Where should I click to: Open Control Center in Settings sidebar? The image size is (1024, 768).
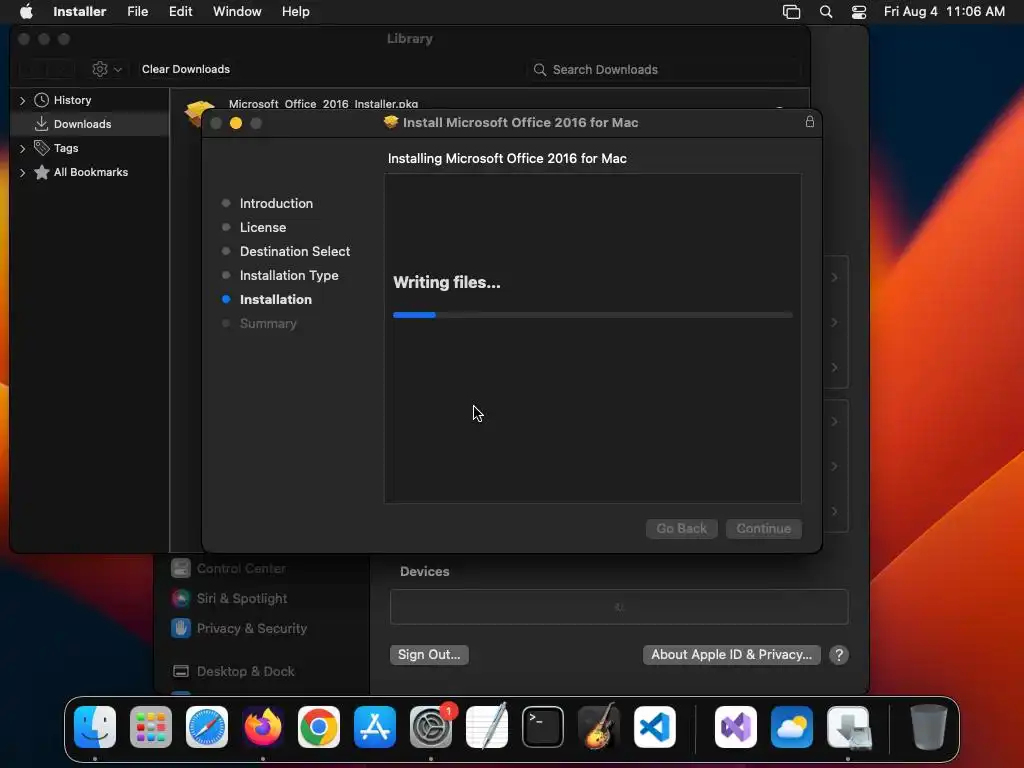click(x=241, y=568)
